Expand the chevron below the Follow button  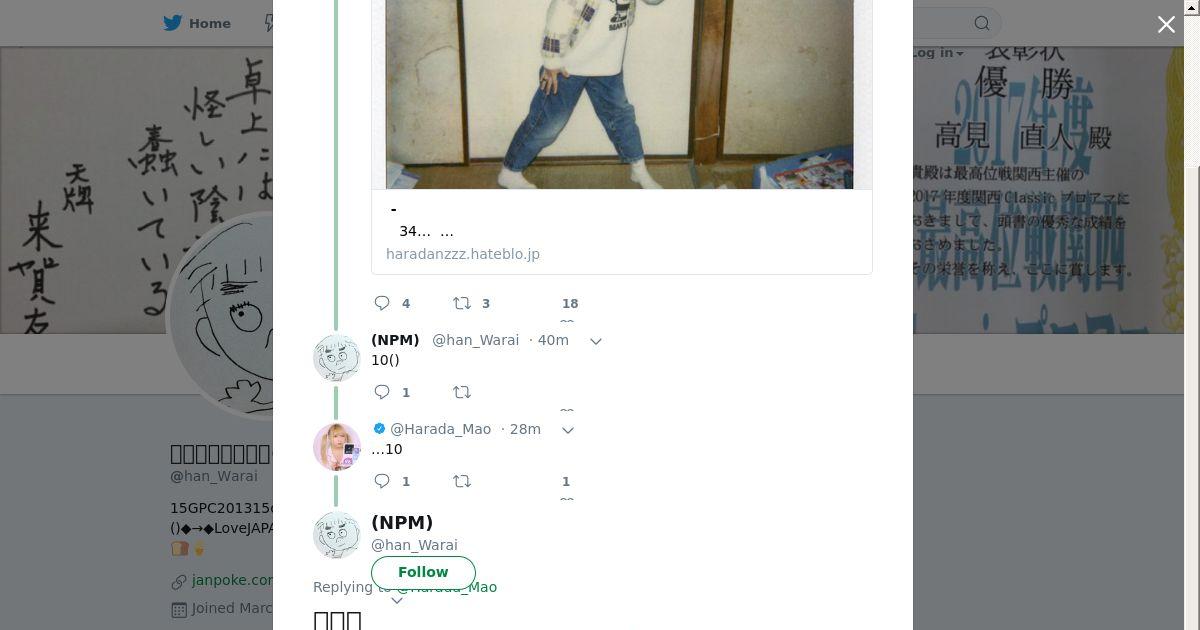[x=397, y=600]
